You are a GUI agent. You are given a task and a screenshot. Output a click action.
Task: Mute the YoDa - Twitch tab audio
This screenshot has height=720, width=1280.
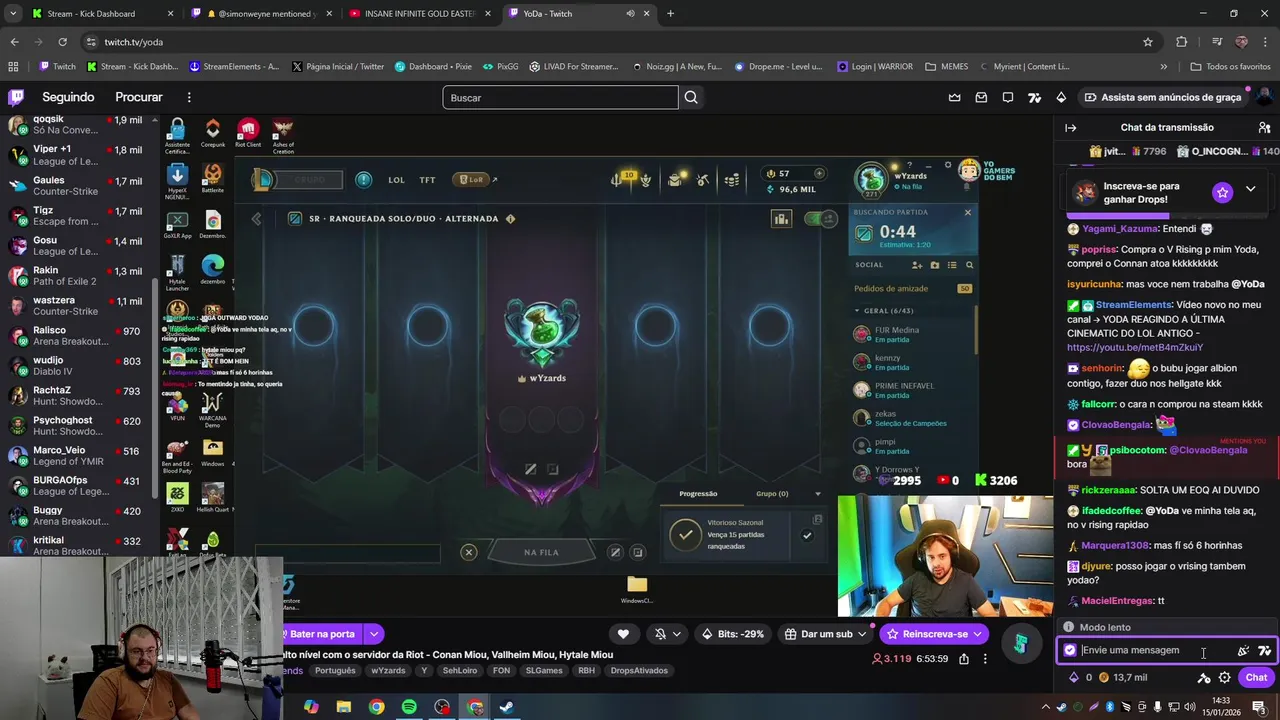(630, 14)
